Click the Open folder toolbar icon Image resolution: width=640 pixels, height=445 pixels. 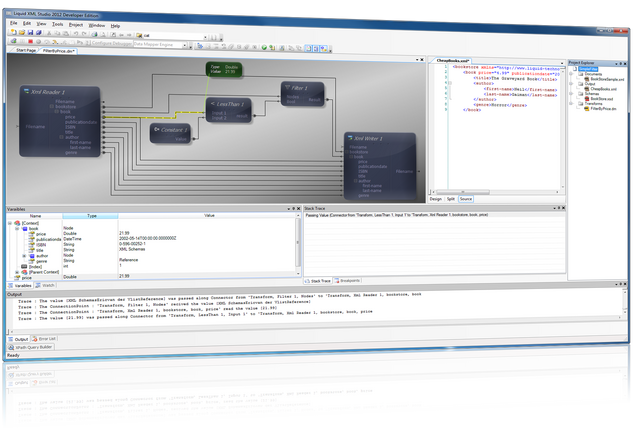coord(22,32)
